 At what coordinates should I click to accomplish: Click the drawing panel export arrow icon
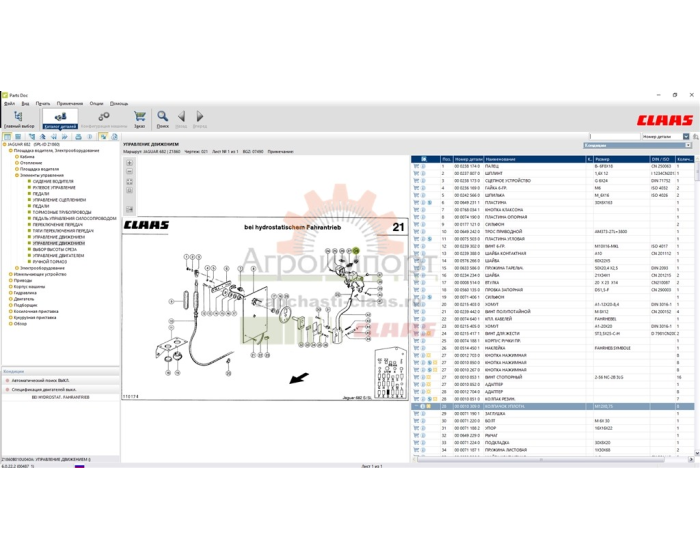click(129, 209)
